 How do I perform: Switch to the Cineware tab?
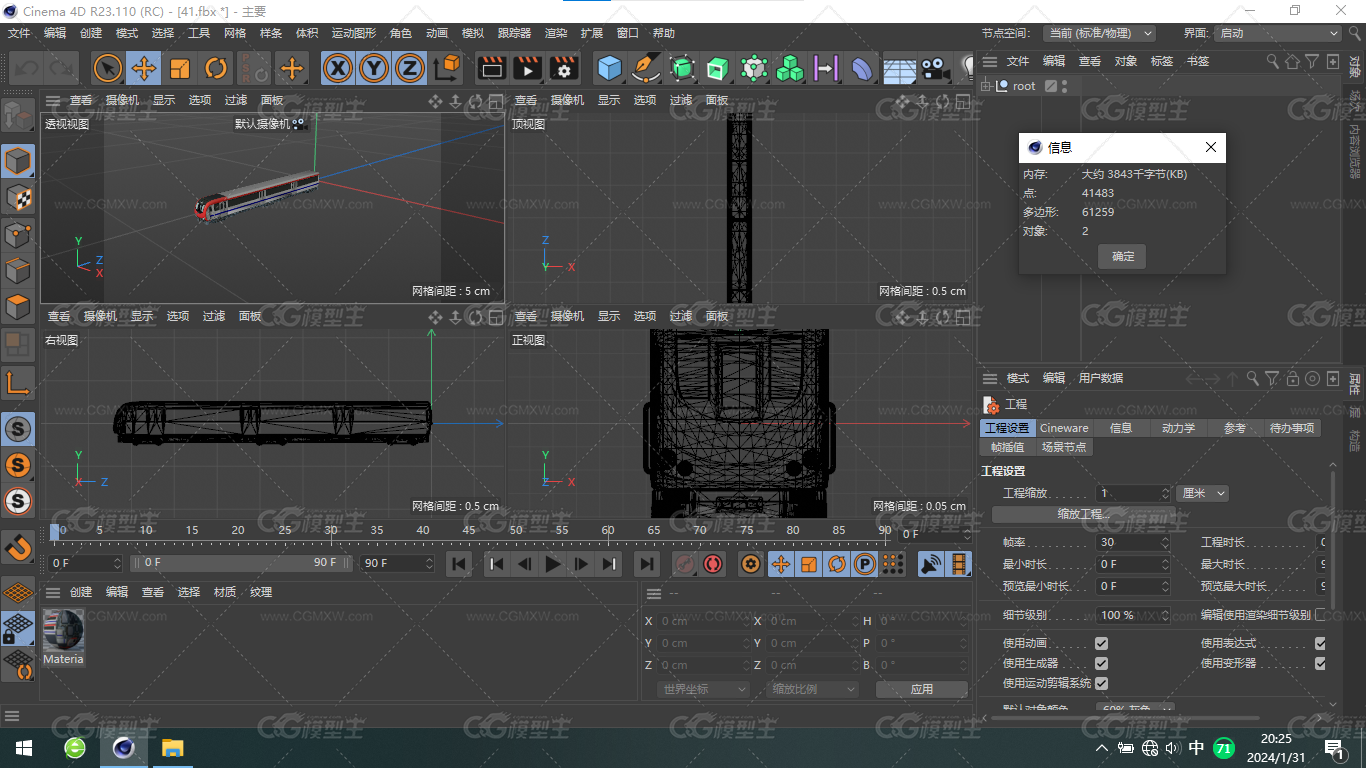1064,428
